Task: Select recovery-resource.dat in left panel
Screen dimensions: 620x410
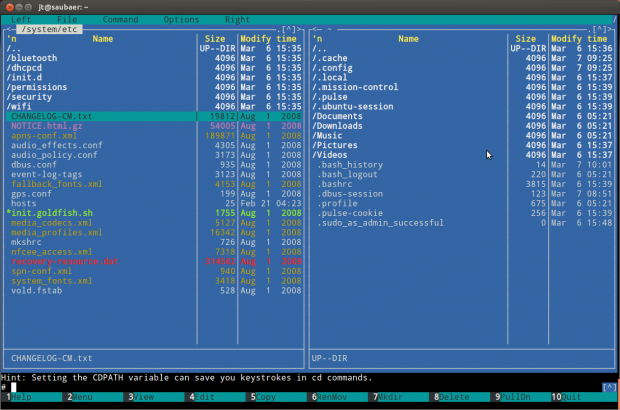Action: (64, 261)
